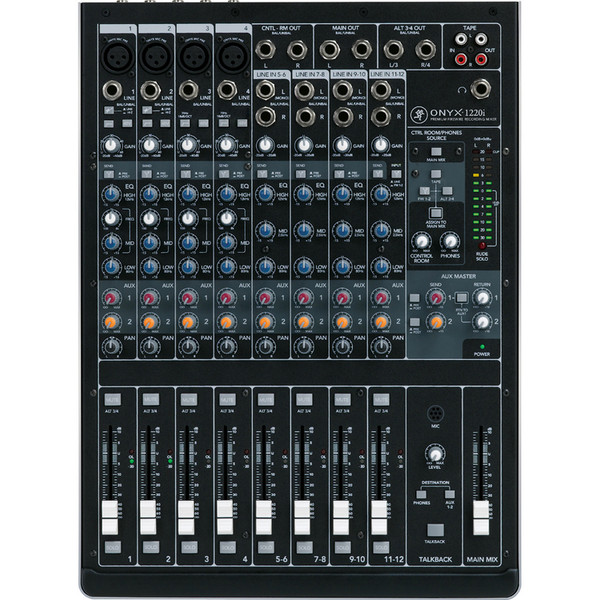Click the channel 2 LINE input jack
This screenshot has height=600, width=600.
pos(150,91)
